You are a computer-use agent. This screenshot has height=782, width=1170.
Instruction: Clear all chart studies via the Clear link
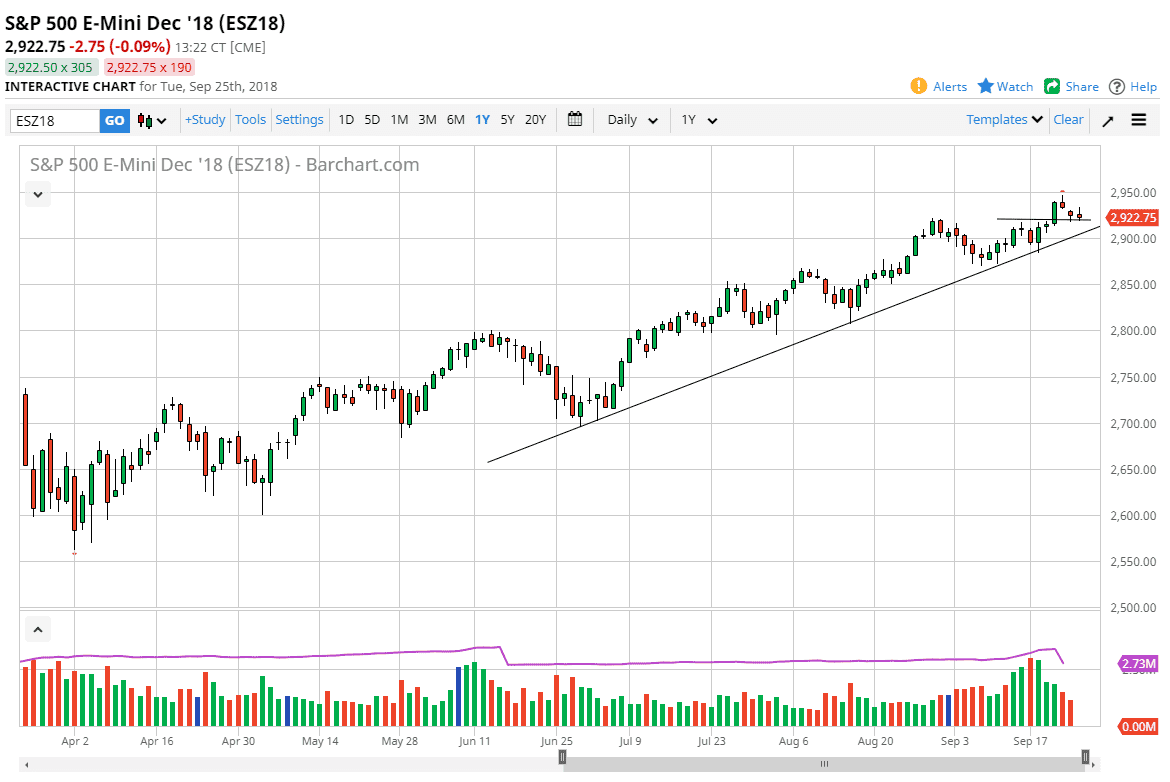1068,119
